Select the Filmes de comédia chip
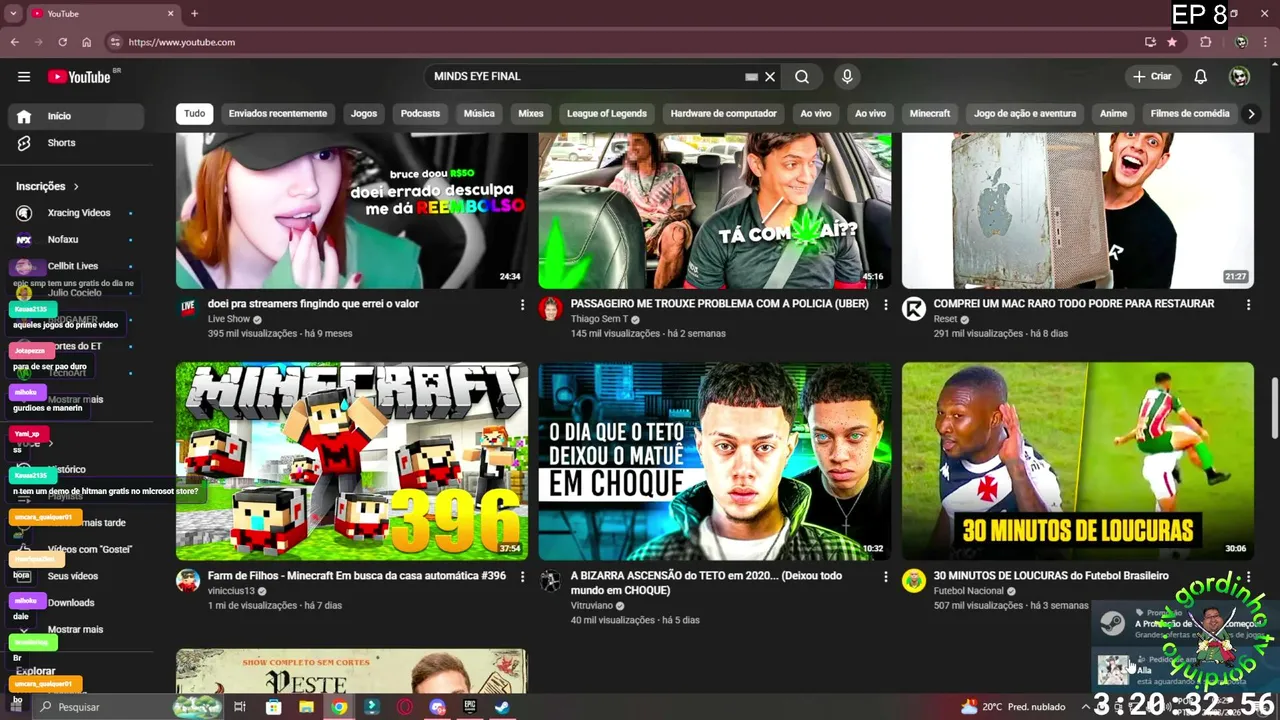 tap(1190, 114)
